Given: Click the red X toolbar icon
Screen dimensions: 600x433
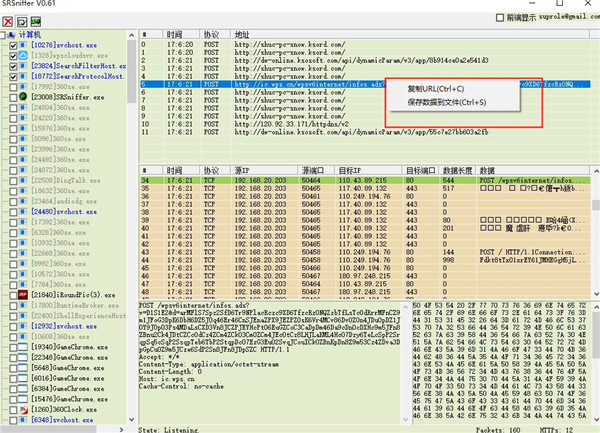Looking at the screenshot, I should [10, 20].
